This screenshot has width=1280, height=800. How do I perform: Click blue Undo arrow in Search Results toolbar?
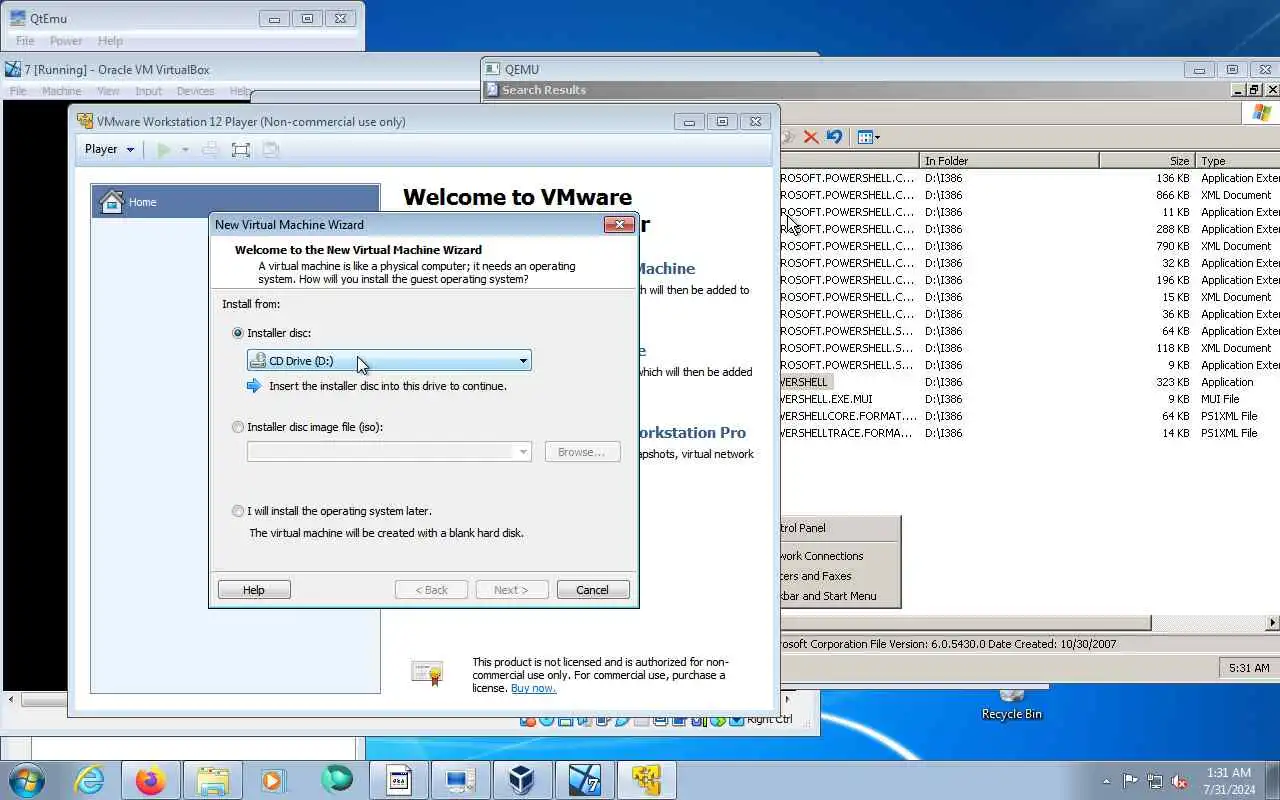pos(834,137)
